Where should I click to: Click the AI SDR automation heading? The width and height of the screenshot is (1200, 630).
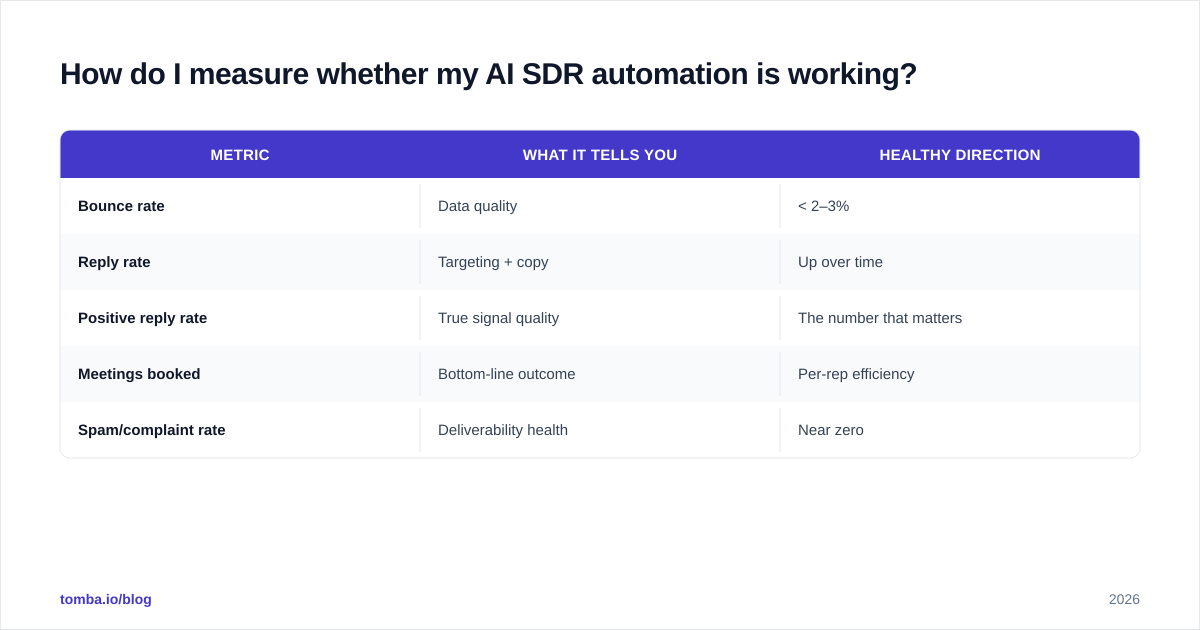pyautogui.click(x=488, y=75)
